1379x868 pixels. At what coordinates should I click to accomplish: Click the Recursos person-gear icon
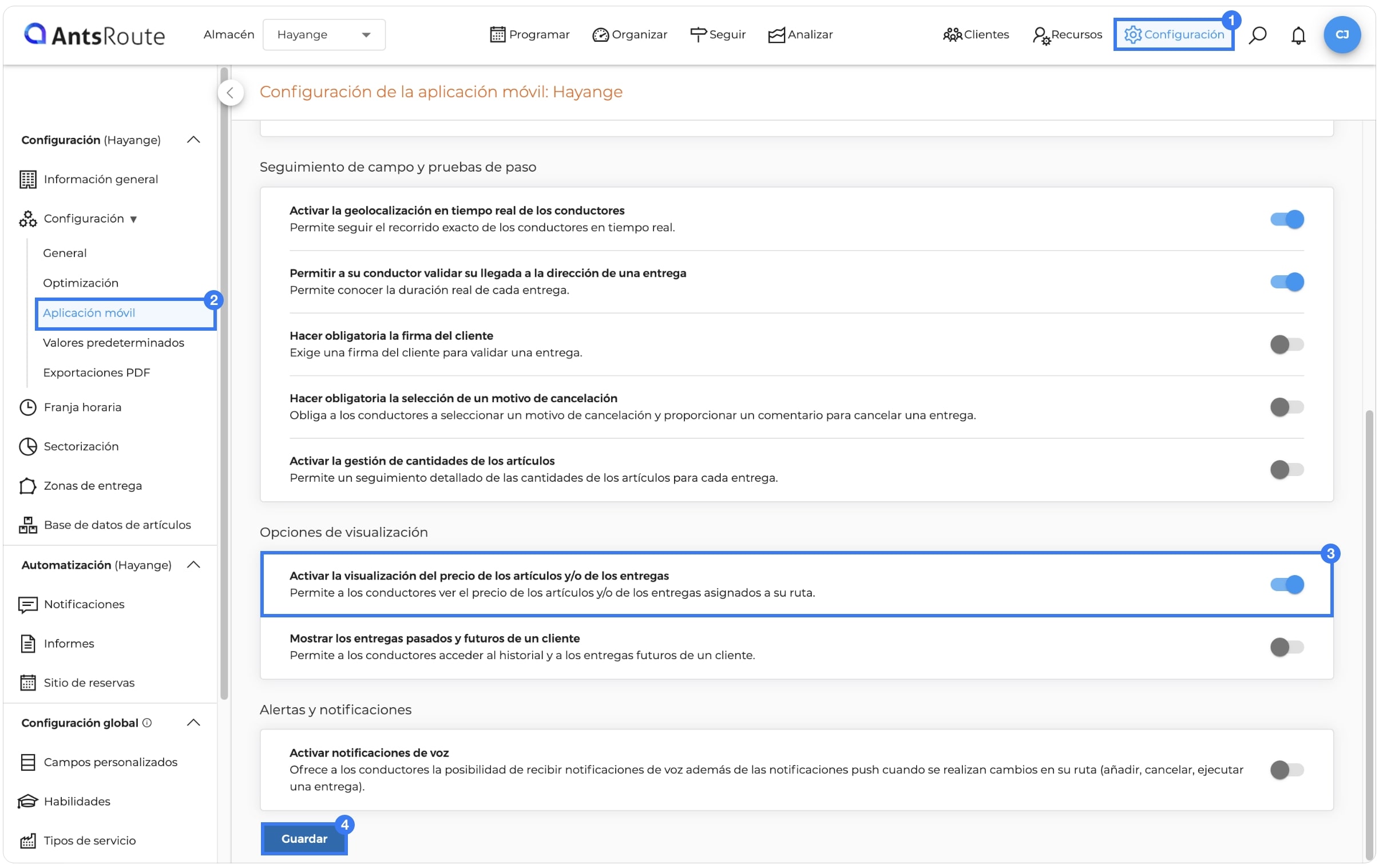(1041, 35)
